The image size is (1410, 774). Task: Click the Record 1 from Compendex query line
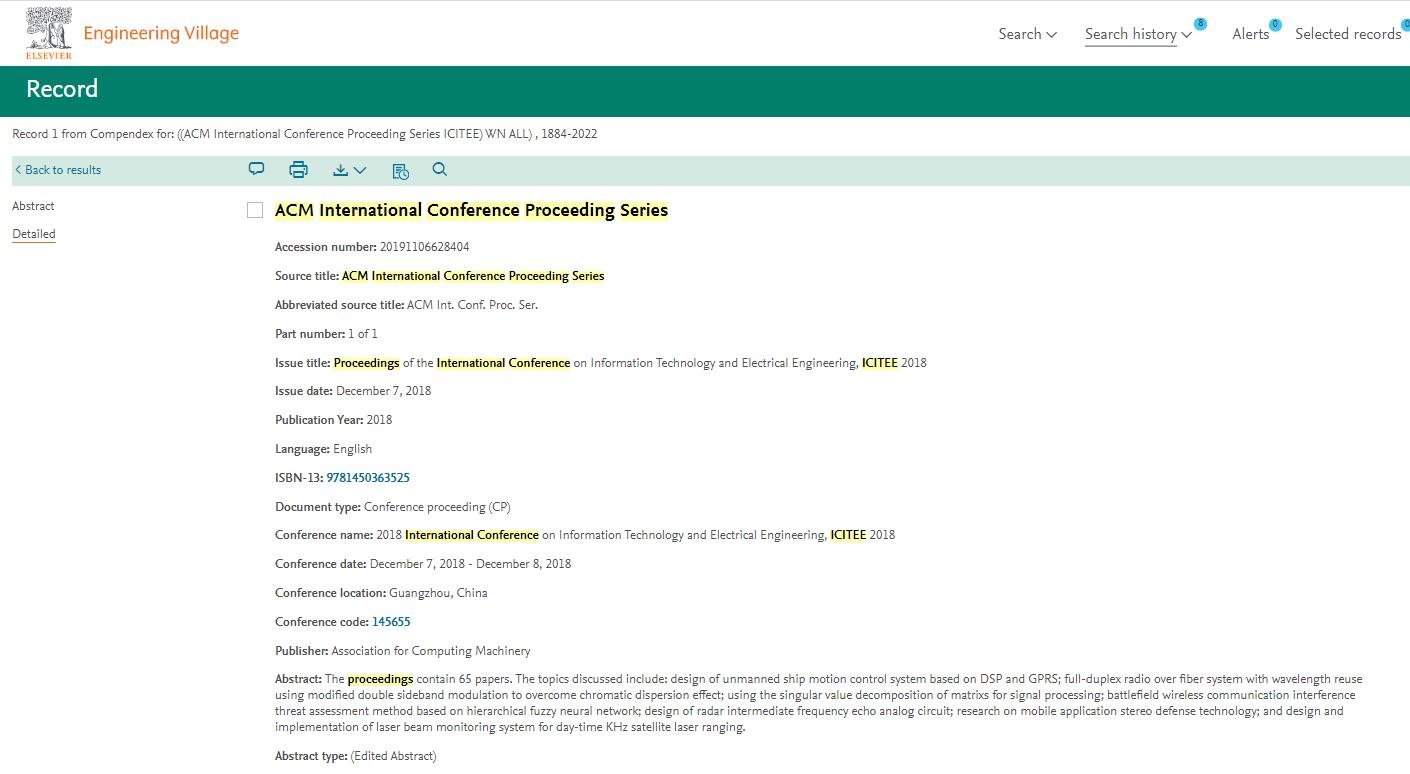click(305, 134)
